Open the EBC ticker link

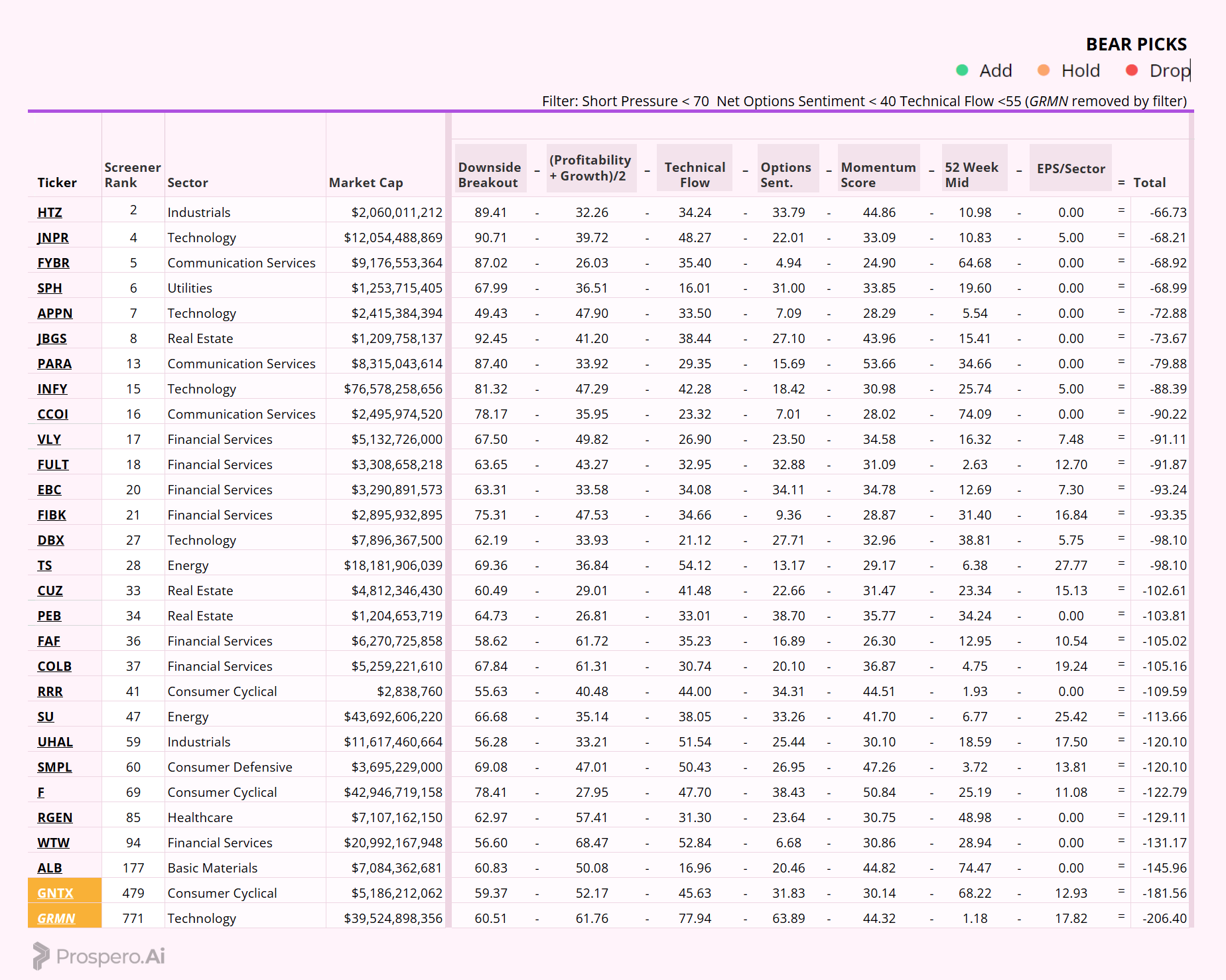coord(49,490)
